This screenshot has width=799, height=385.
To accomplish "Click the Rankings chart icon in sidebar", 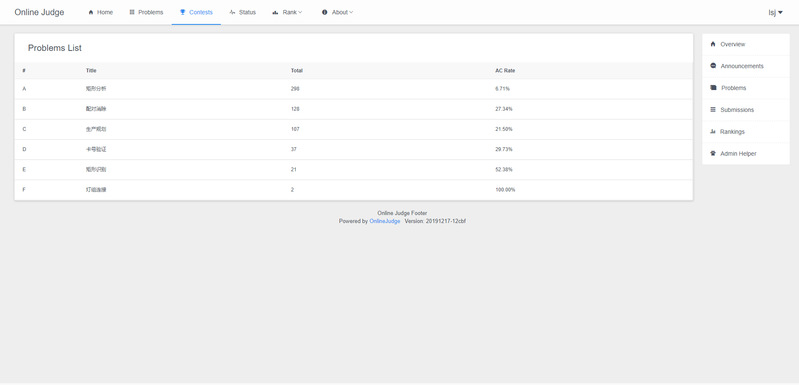I will (x=713, y=131).
